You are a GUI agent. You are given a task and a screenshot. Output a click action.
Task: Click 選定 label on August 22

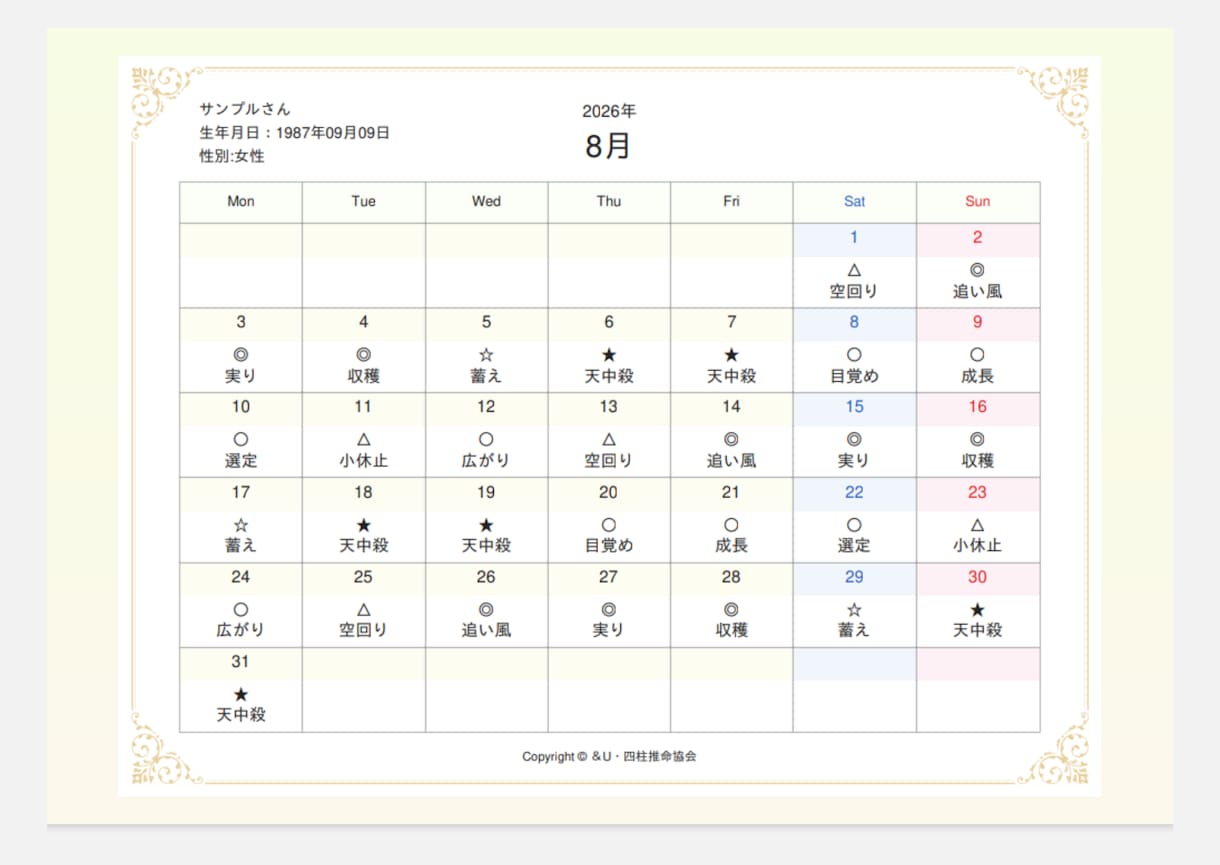(x=854, y=546)
